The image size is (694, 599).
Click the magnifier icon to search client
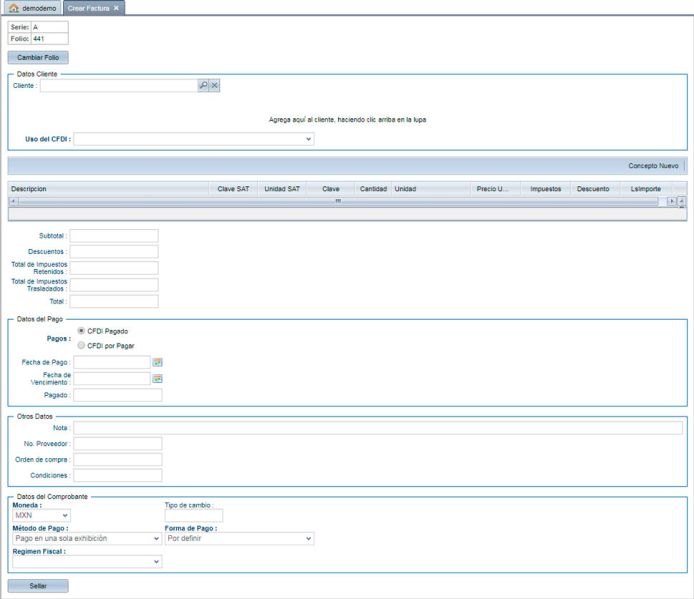[204, 86]
